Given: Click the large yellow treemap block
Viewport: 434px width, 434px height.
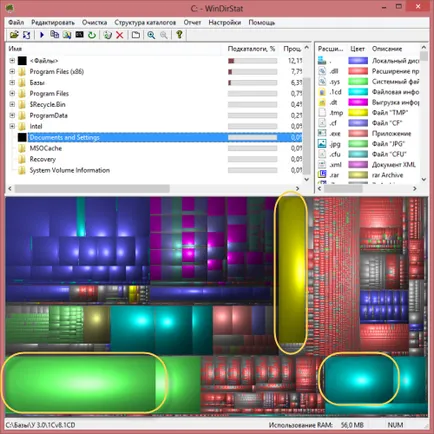Looking at the screenshot, I should (x=291, y=272).
